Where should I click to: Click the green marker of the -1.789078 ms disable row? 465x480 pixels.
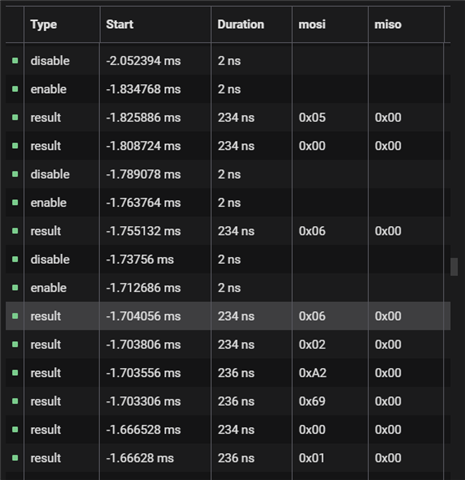click(15, 174)
